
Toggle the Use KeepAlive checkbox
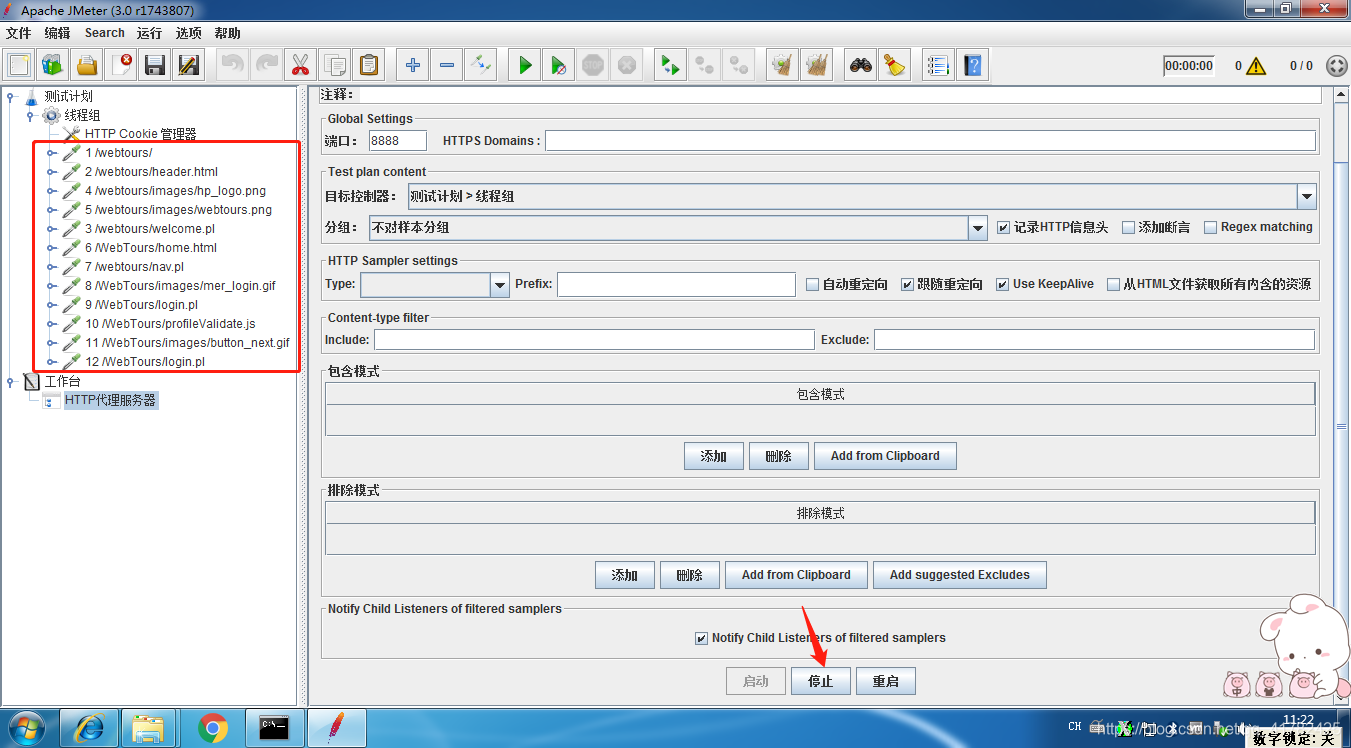click(x=1002, y=285)
